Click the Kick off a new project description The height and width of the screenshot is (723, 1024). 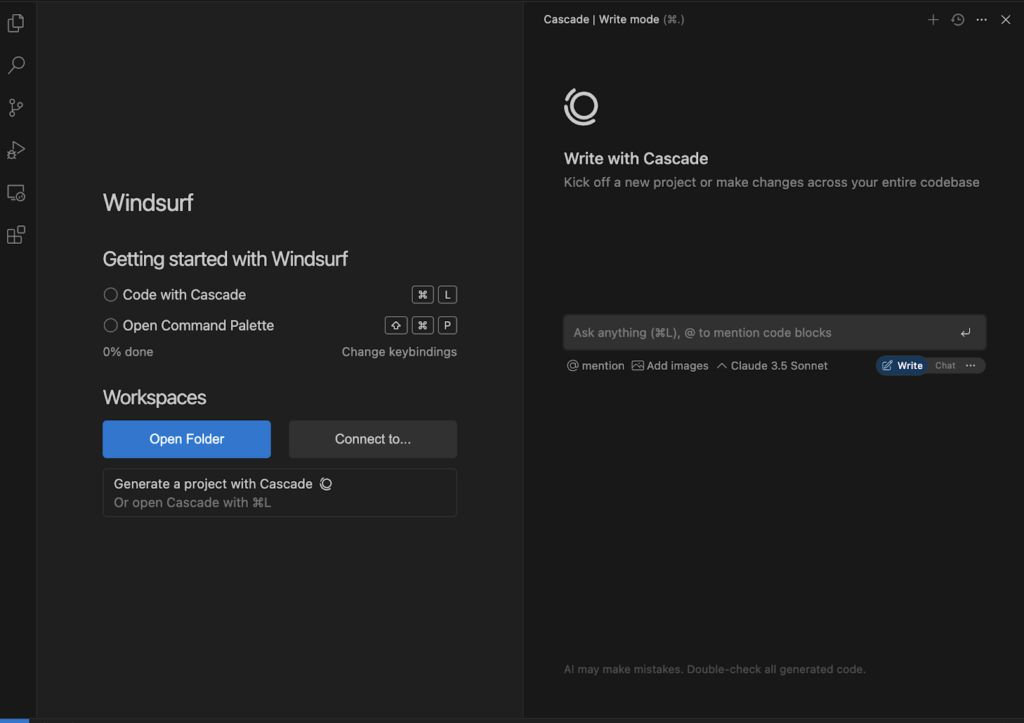pyautogui.click(x=771, y=183)
